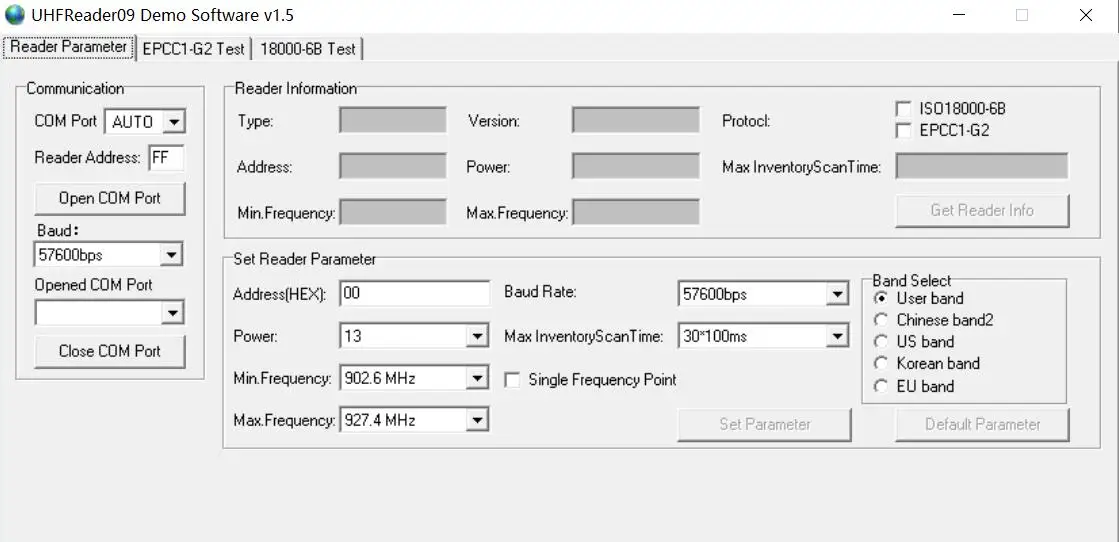Image resolution: width=1119 pixels, height=542 pixels.
Task: Expand the COM Port AUTO dropdown
Action: 174,122
